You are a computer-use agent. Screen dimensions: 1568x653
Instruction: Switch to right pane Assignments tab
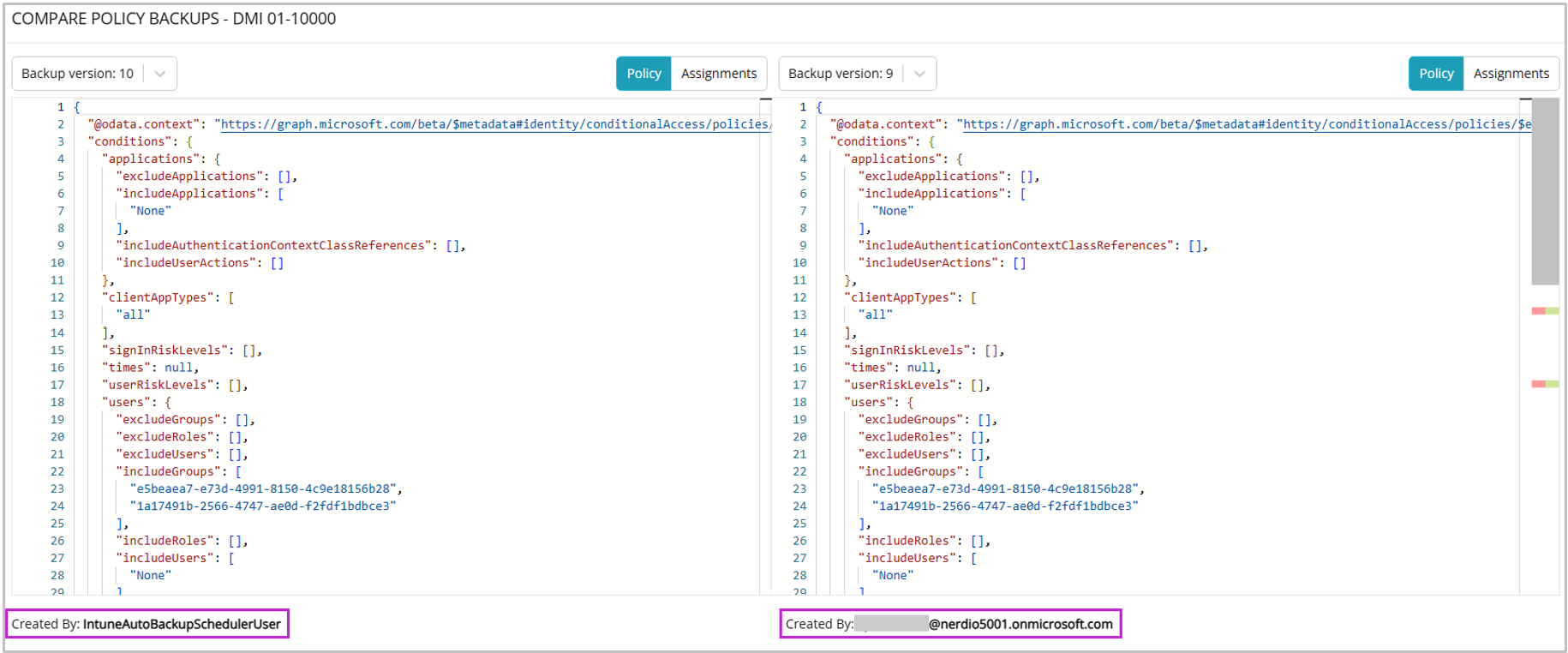pos(1511,74)
